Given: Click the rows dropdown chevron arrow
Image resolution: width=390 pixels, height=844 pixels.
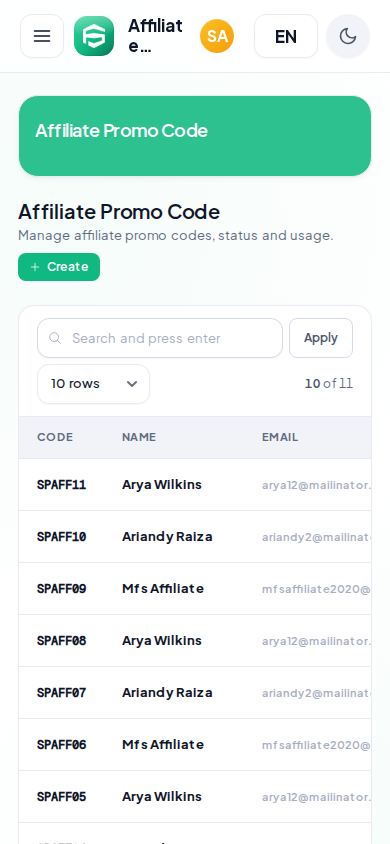Looking at the screenshot, I should [132, 384].
